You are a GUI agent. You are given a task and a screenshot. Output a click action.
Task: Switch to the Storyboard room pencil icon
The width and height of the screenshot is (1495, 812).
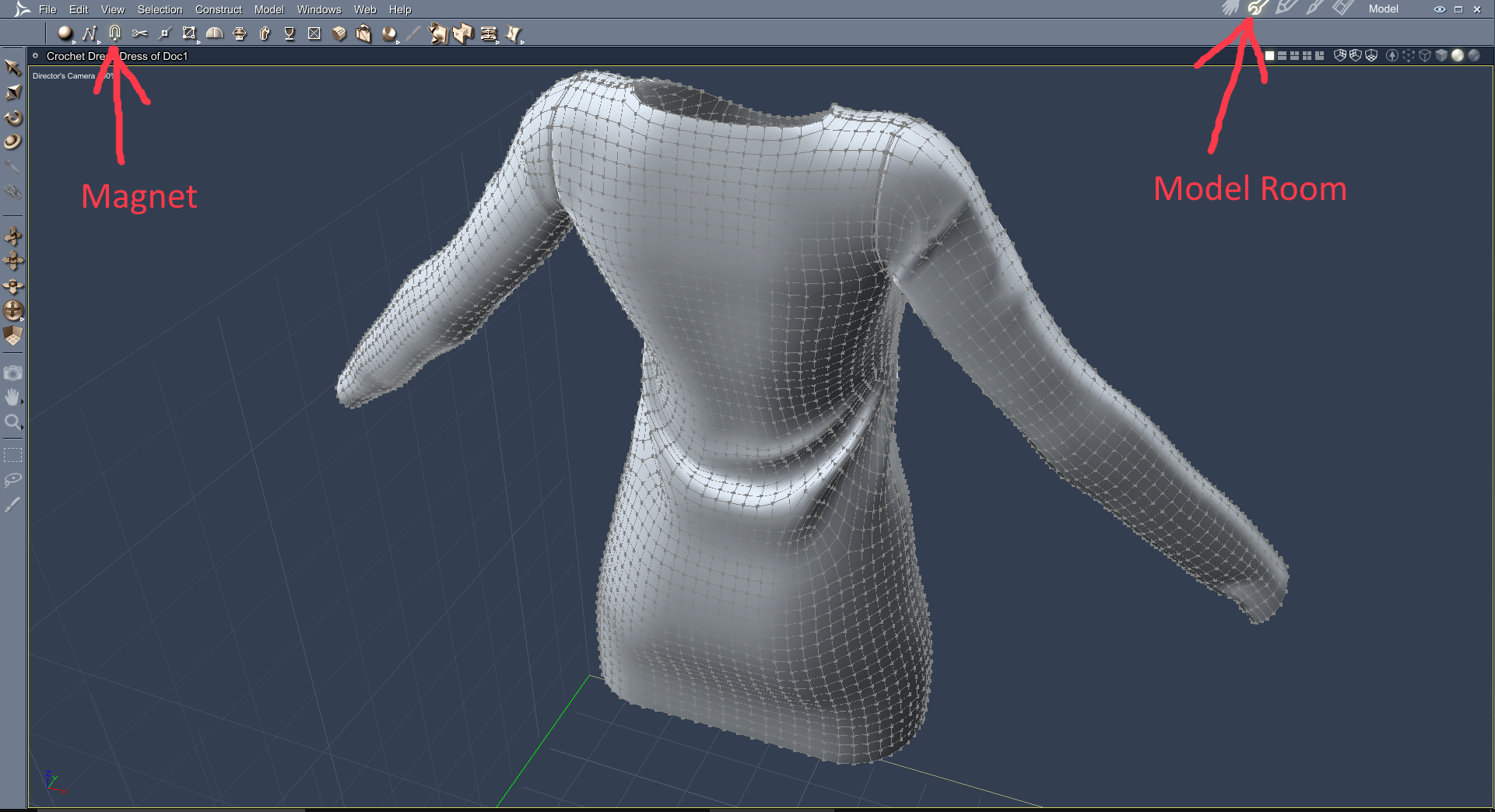1286,9
